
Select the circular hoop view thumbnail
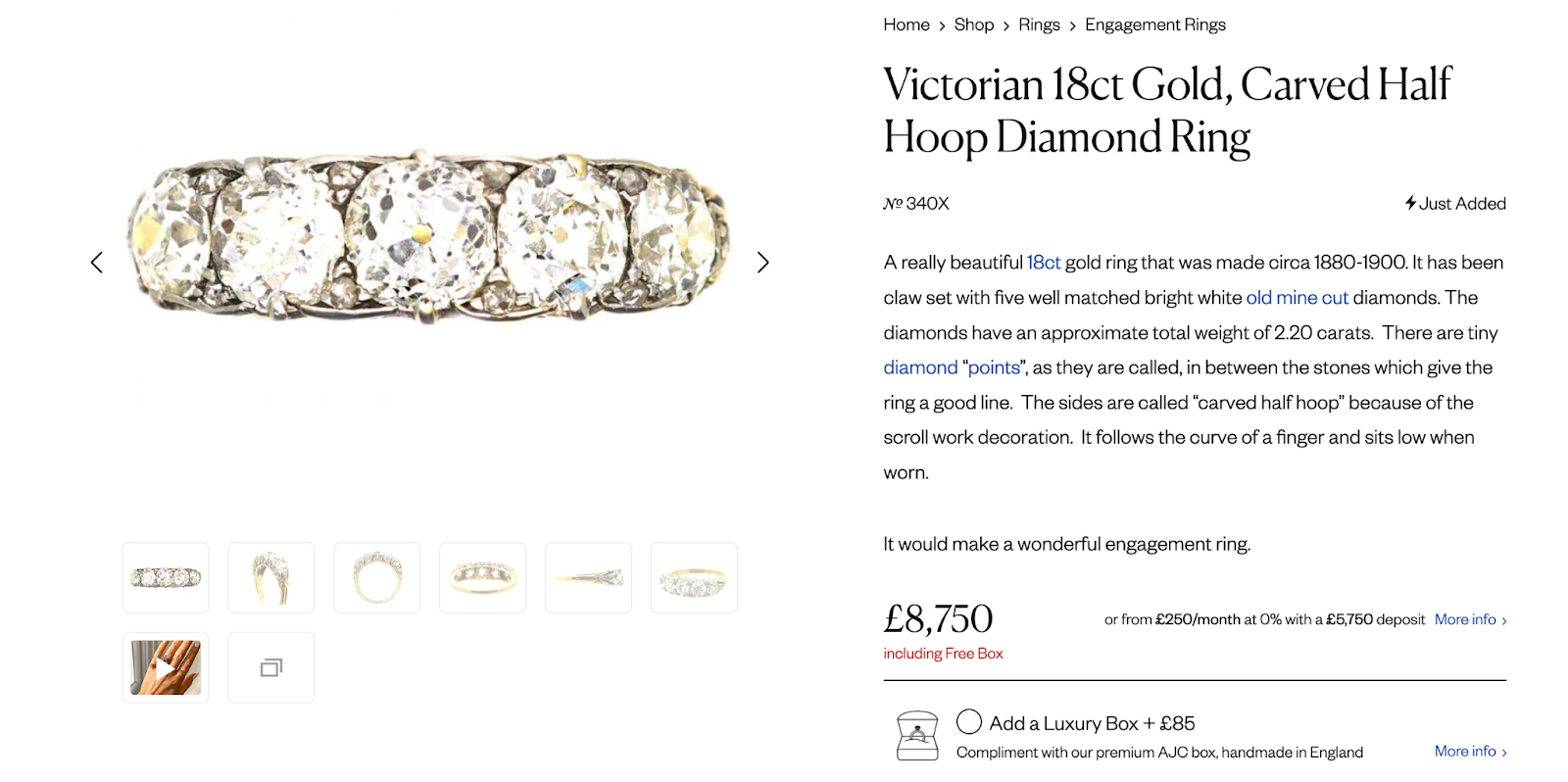point(377,578)
